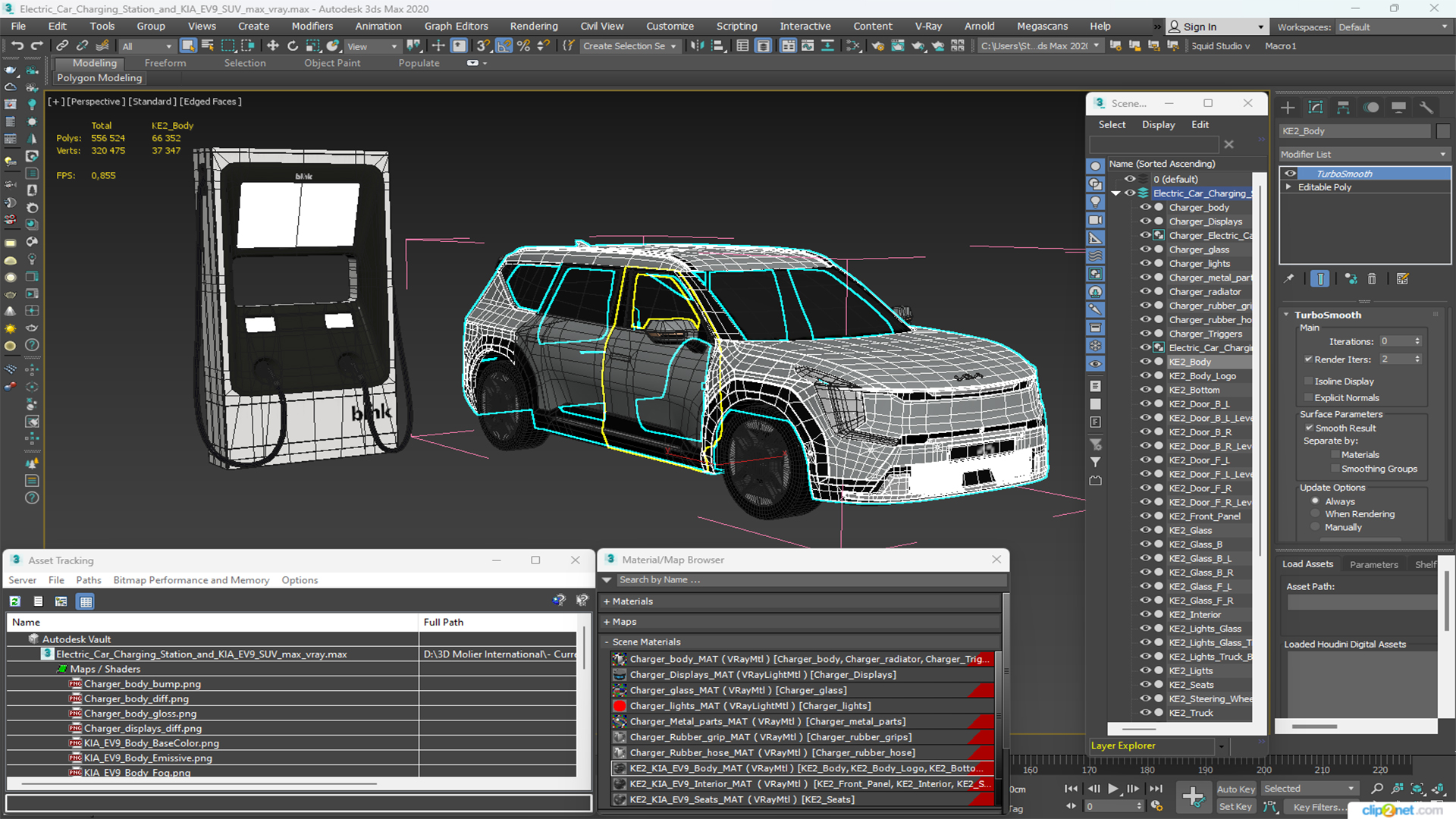The image size is (1456, 819).
Task: Open the Time Configuration icon
Action: pos(1156,806)
